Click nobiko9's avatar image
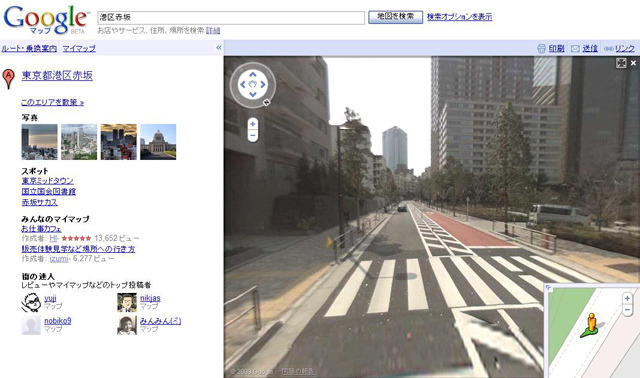The width and height of the screenshot is (640, 378). click(31, 325)
